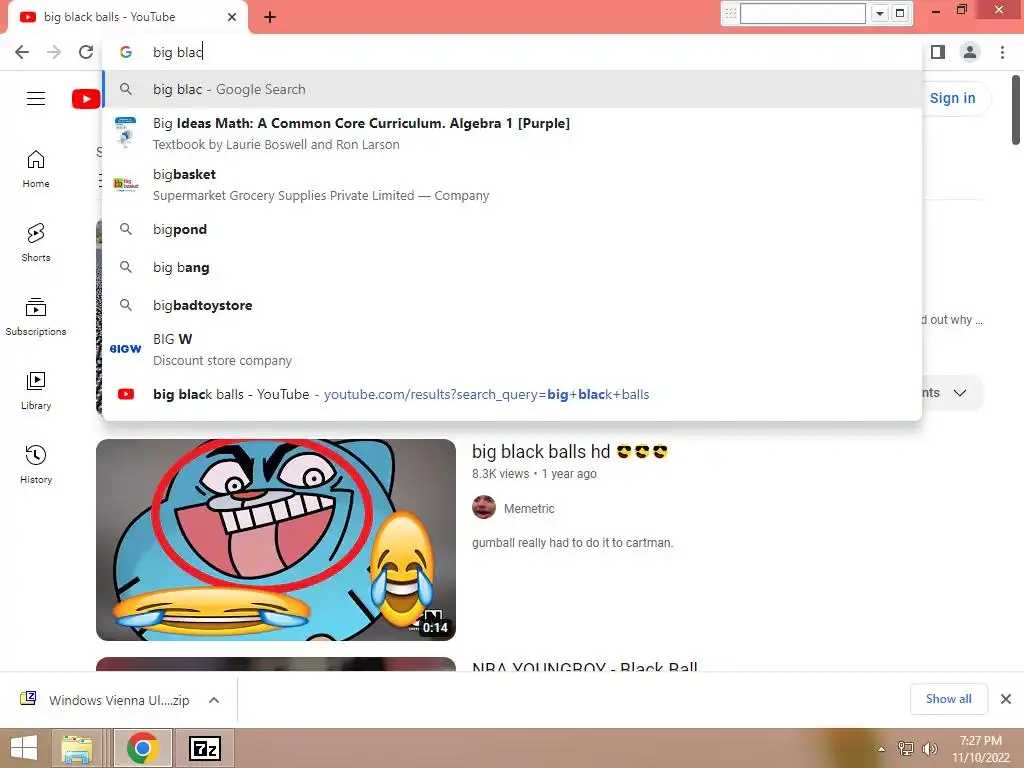The height and width of the screenshot is (768, 1024).
Task: Open History in YouTube sidebar
Action: click(x=36, y=464)
